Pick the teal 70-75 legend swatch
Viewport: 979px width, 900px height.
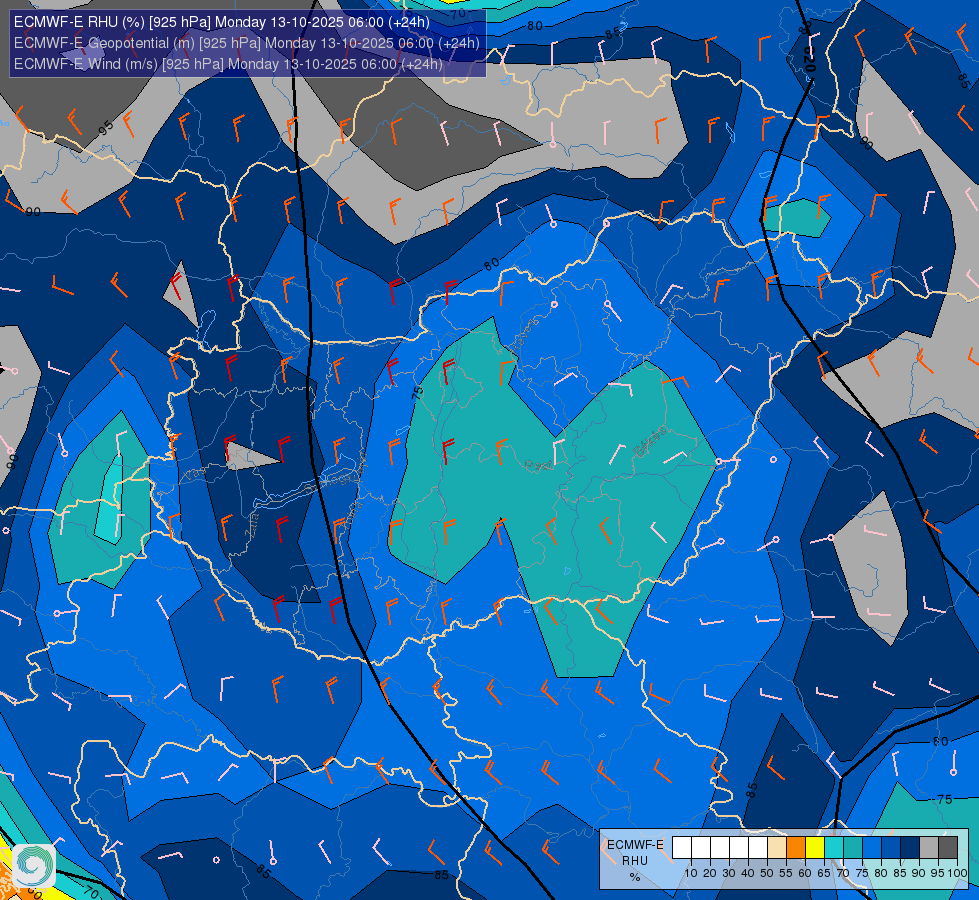click(853, 847)
